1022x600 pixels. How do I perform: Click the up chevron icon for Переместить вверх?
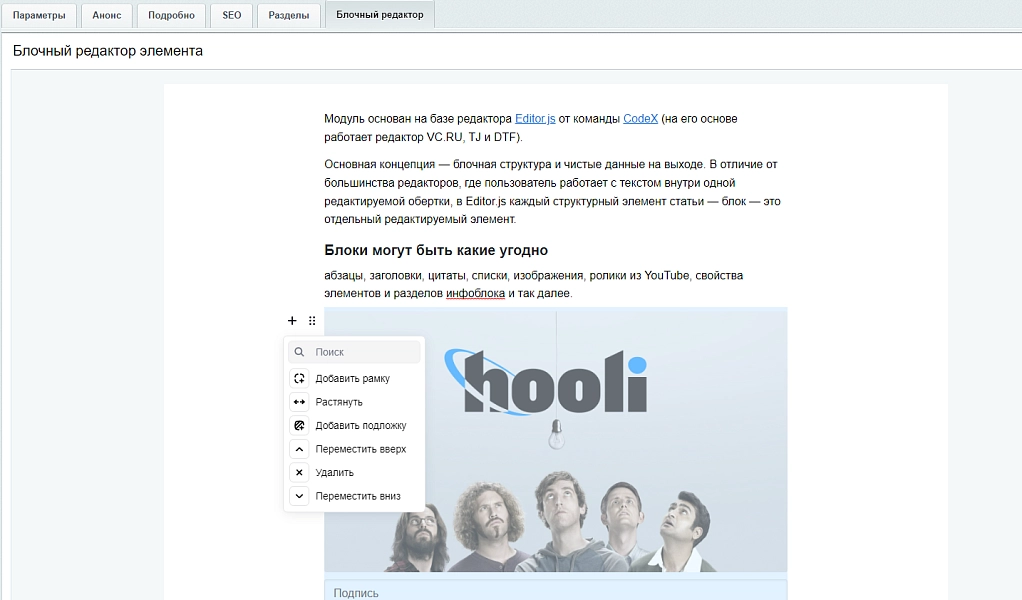click(x=299, y=449)
